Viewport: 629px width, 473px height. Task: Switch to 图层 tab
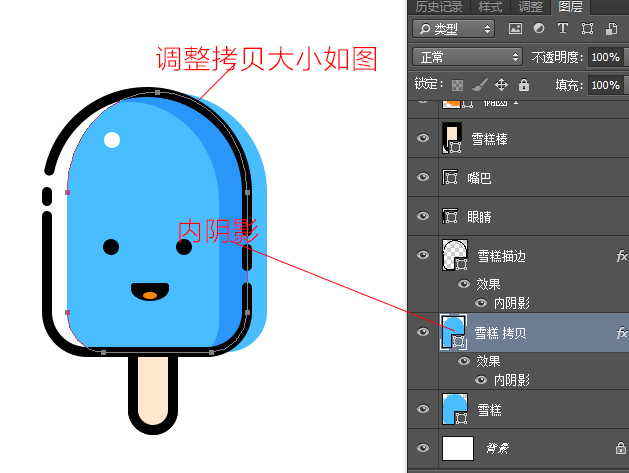coord(570,7)
